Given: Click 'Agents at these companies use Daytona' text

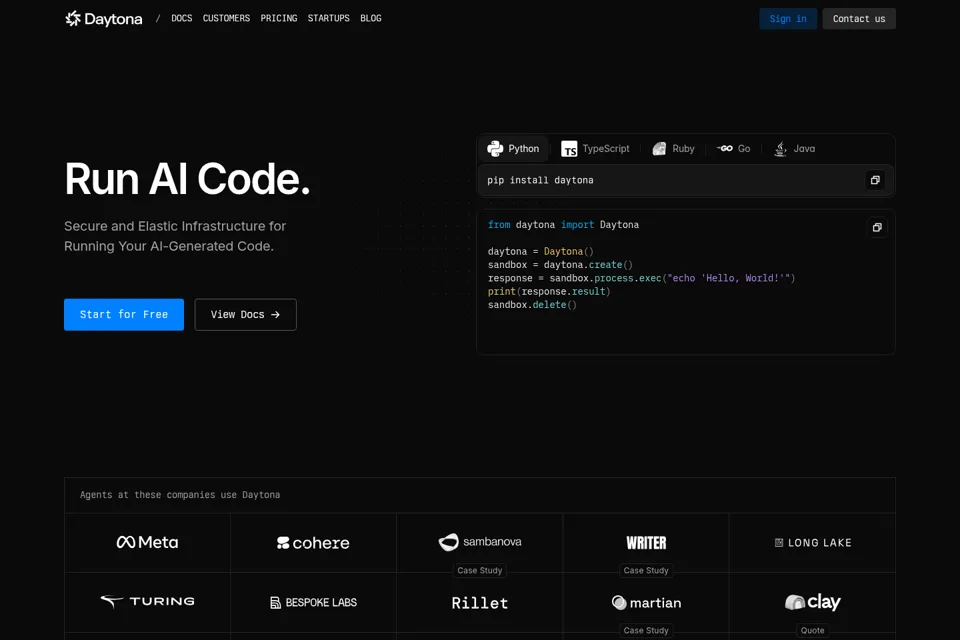Looking at the screenshot, I should point(180,495).
